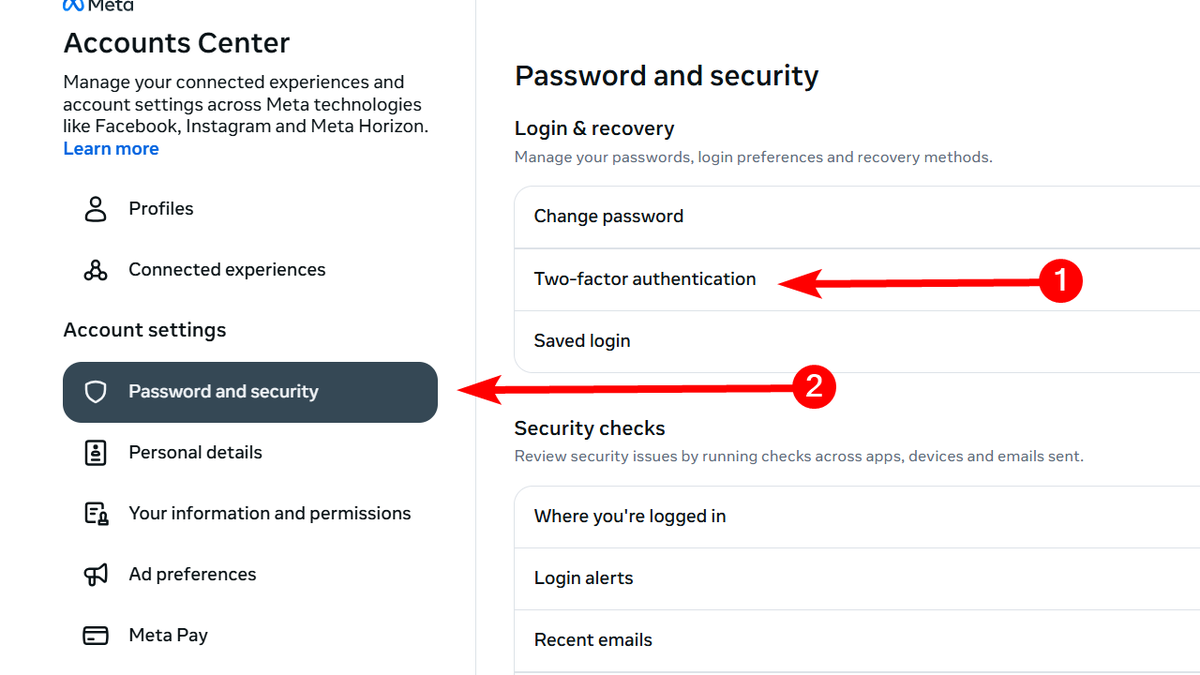The width and height of the screenshot is (1200, 675).
Task: Select the Saved login row
Action: tap(582, 341)
